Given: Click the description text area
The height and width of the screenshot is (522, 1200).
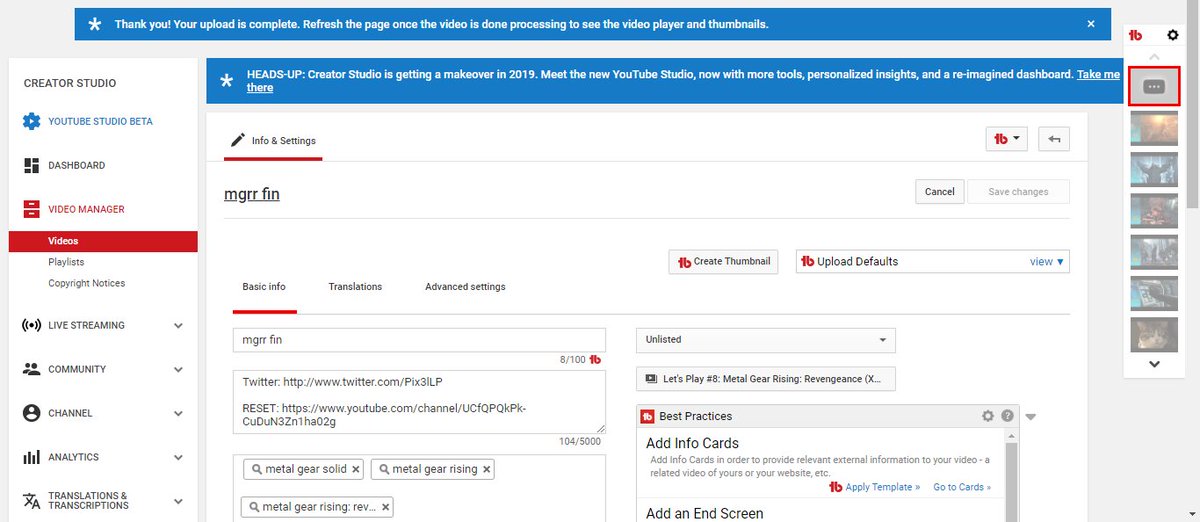Looking at the screenshot, I should pos(419,402).
